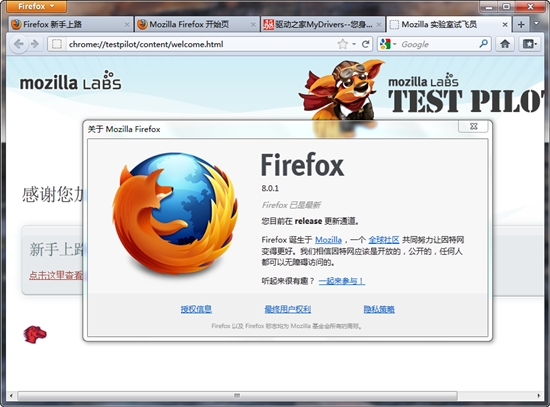Open the list all tabs dropdown
The height and width of the screenshot is (407, 550).
pos(536,24)
